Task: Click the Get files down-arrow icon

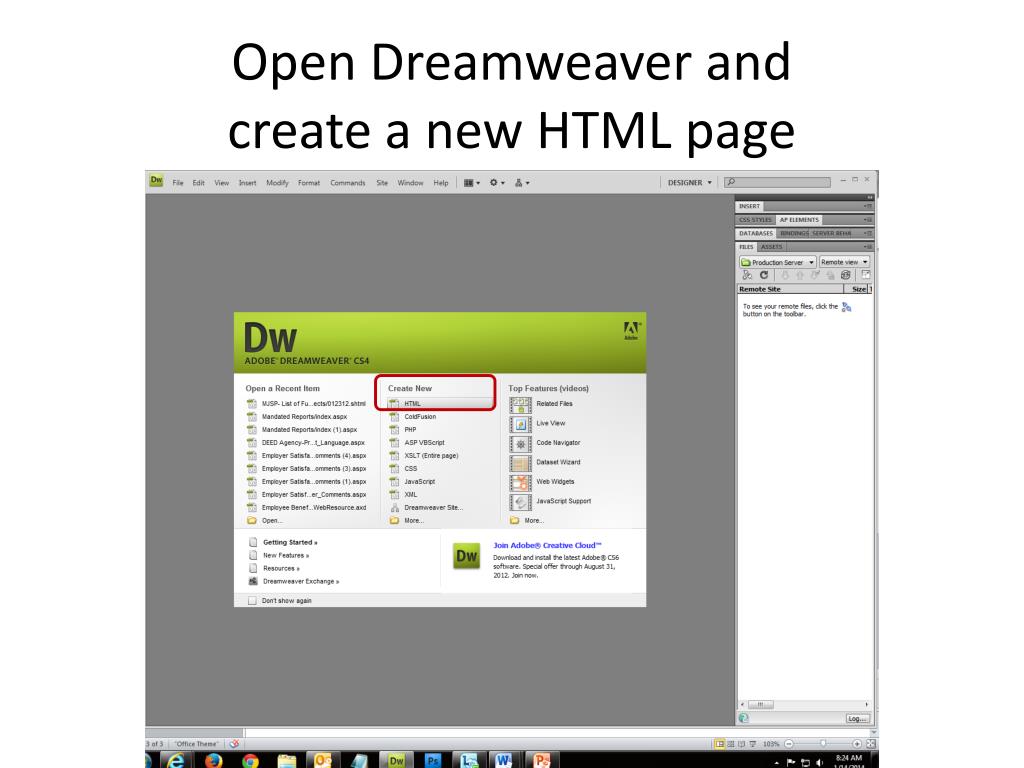Action: coord(785,275)
